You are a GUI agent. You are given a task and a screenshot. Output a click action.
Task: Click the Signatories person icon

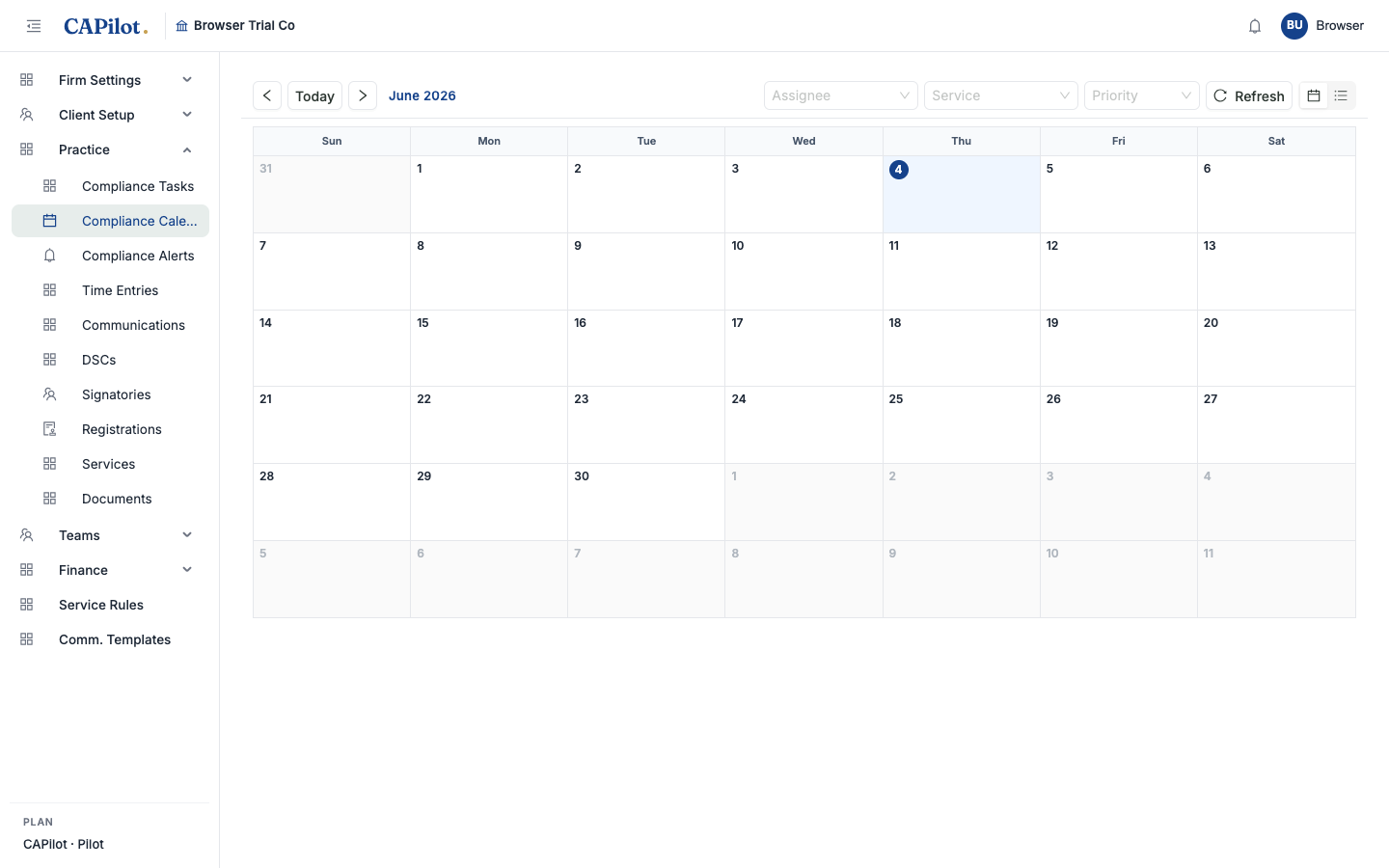[x=50, y=394]
